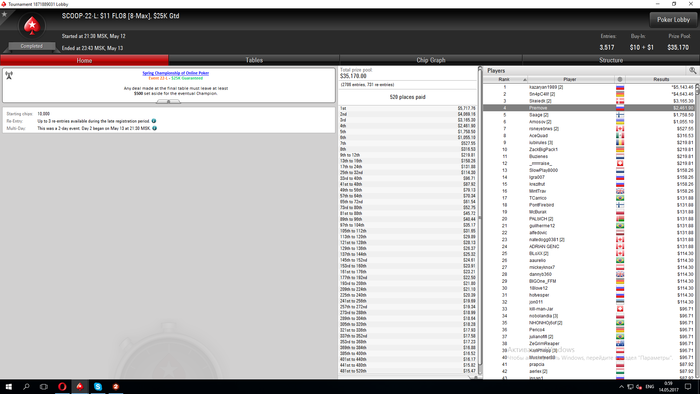This screenshot has width=700, height=394.
Task: Open Opera browser from the taskbar
Action: [x=62, y=387]
